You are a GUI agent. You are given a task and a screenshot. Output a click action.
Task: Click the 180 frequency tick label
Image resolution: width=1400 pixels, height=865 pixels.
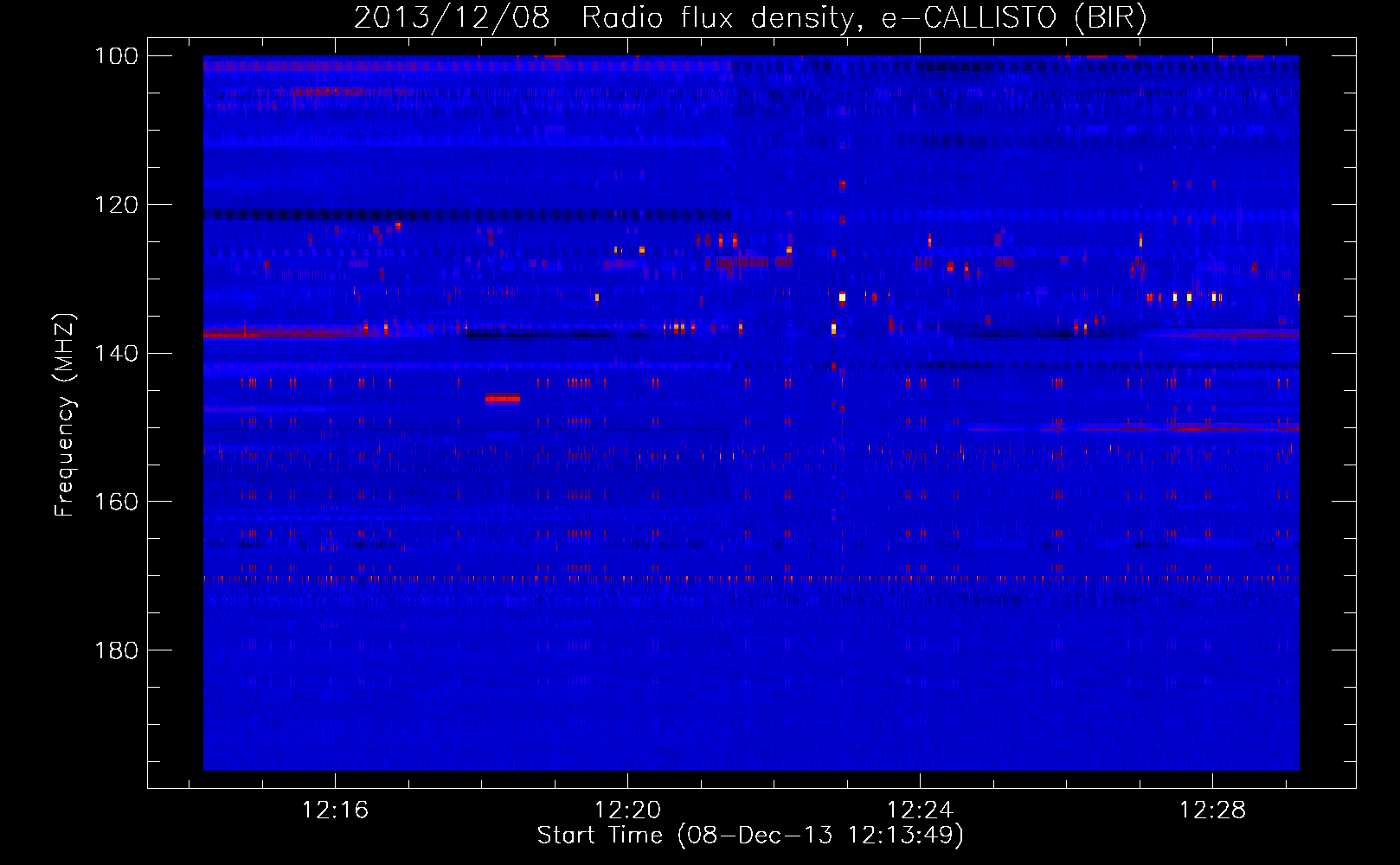(116, 650)
